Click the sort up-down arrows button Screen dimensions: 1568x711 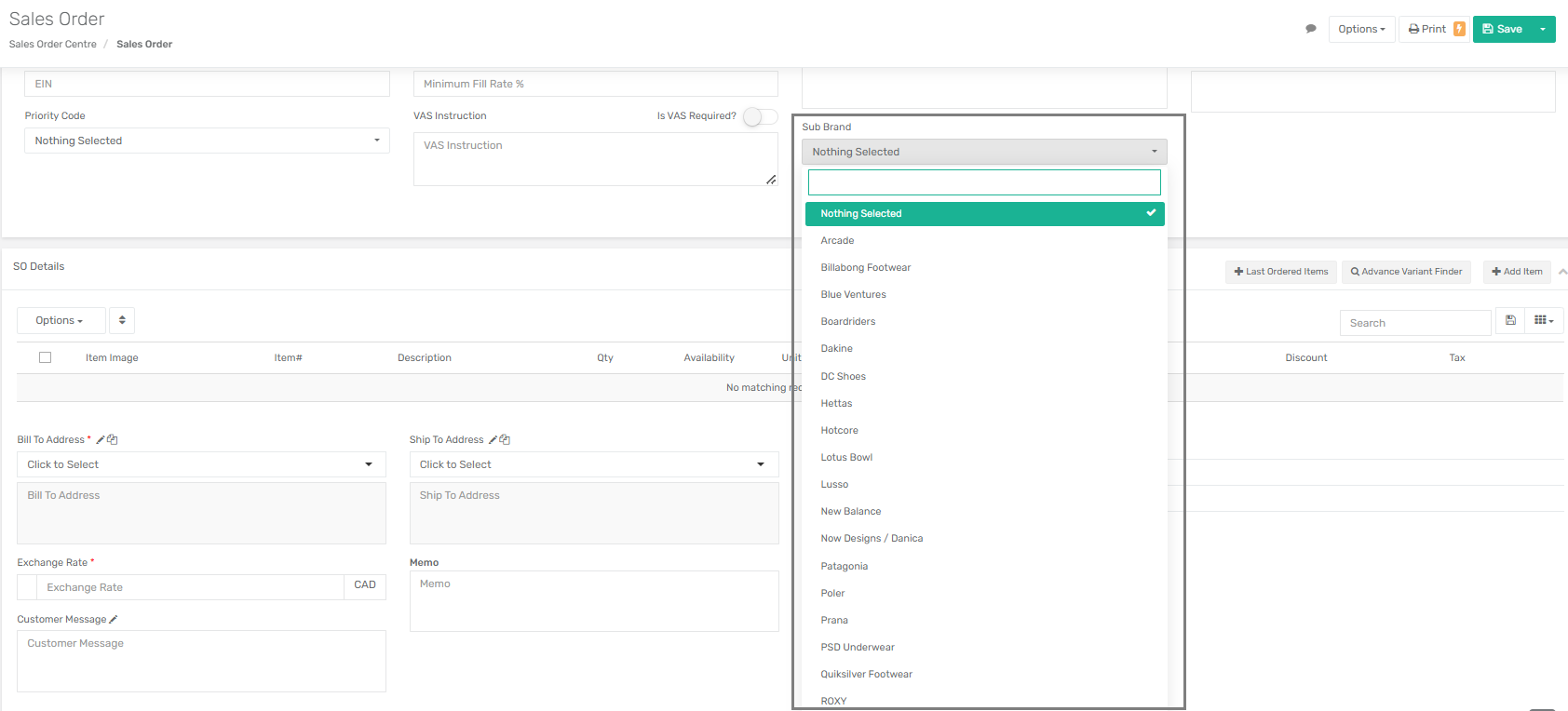122,320
